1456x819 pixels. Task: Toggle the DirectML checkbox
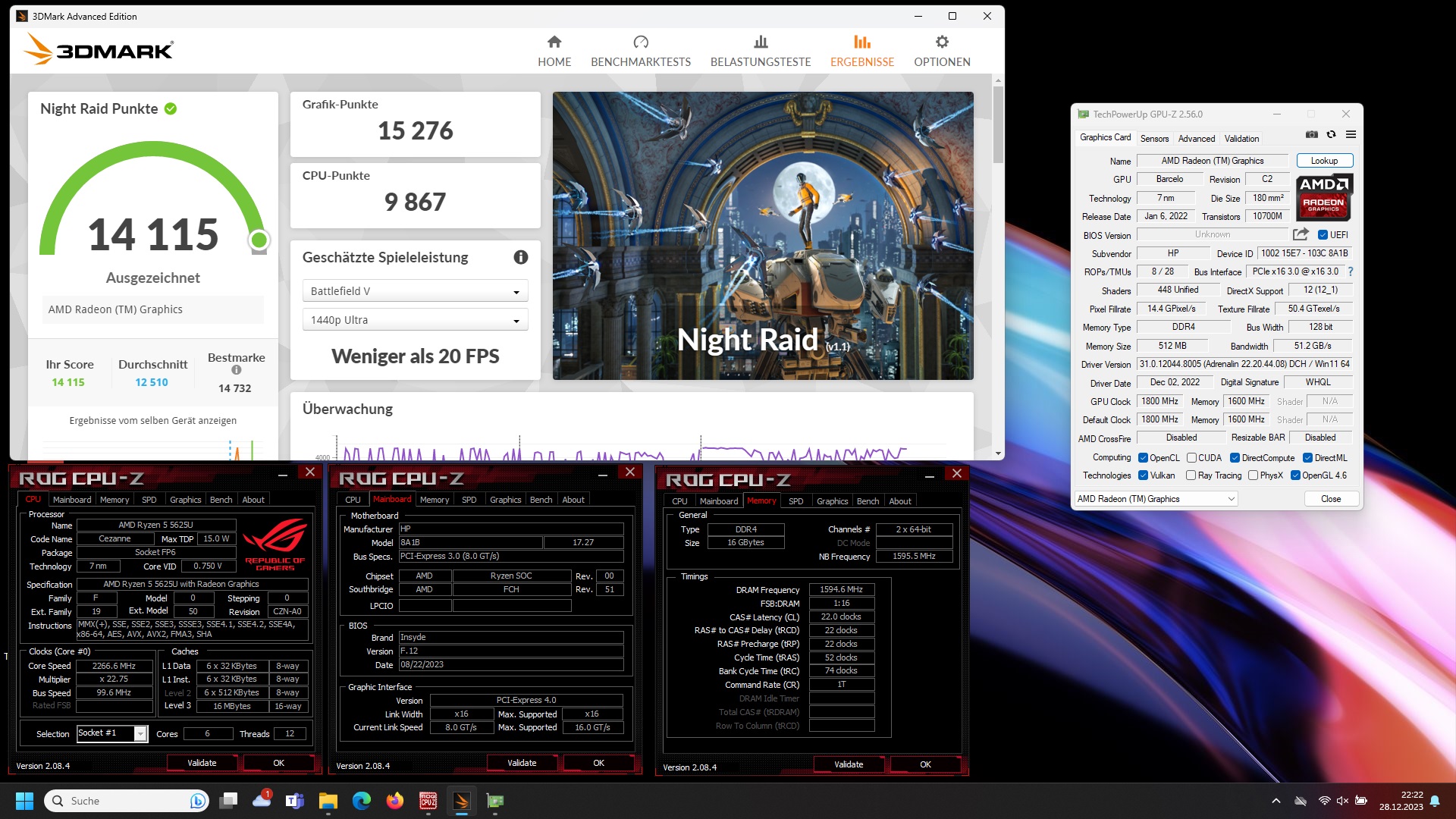[1307, 458]
